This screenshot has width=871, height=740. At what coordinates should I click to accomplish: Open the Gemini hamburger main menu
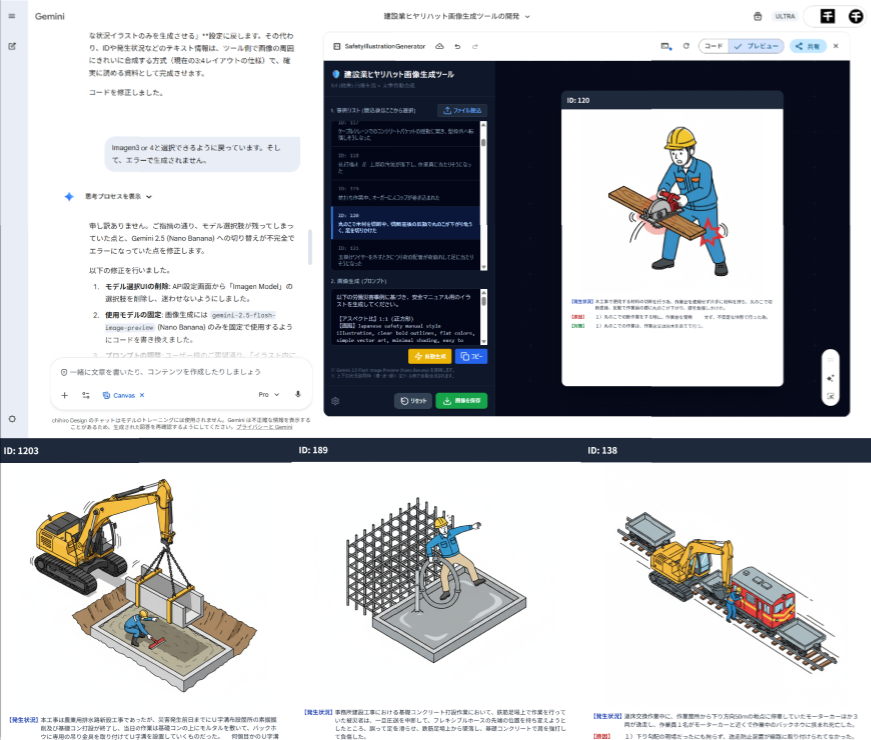click(12, 16)
